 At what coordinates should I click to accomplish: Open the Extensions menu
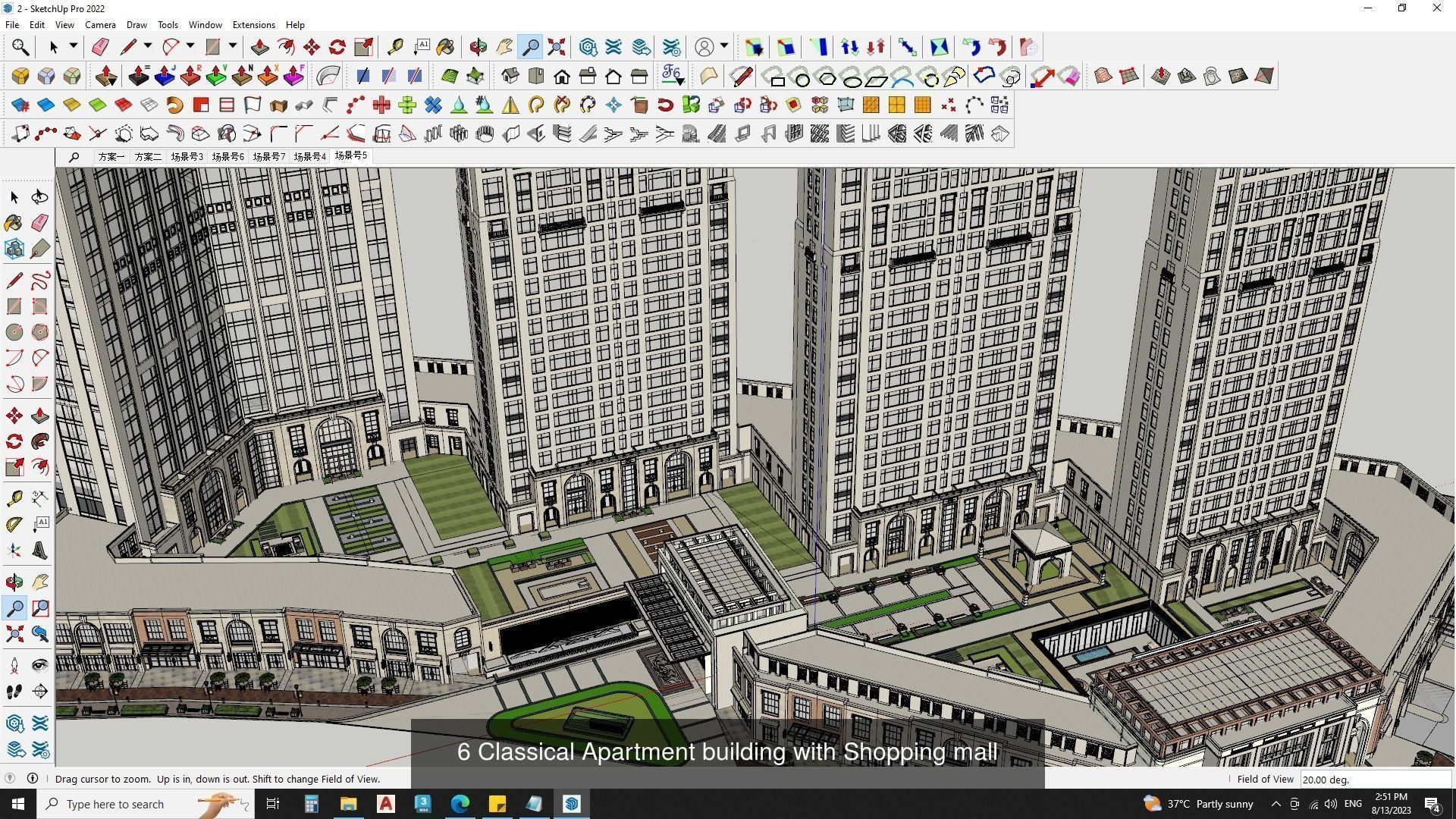pyautogui.click(x=253, y=24)
